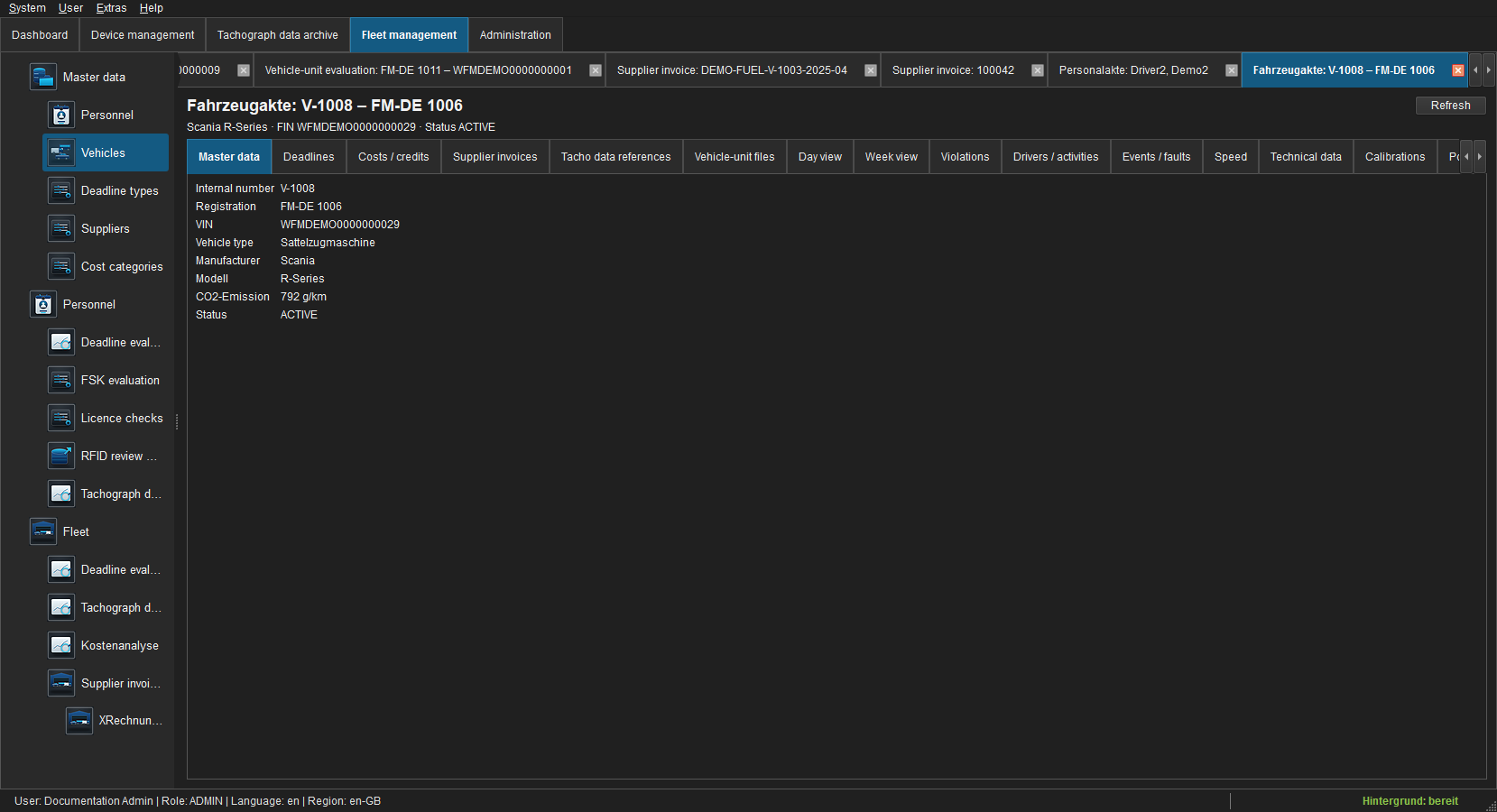Select the Vehicles sidebar icon
The width and height of the screenshot is (1497, 812).
point(60,152)
